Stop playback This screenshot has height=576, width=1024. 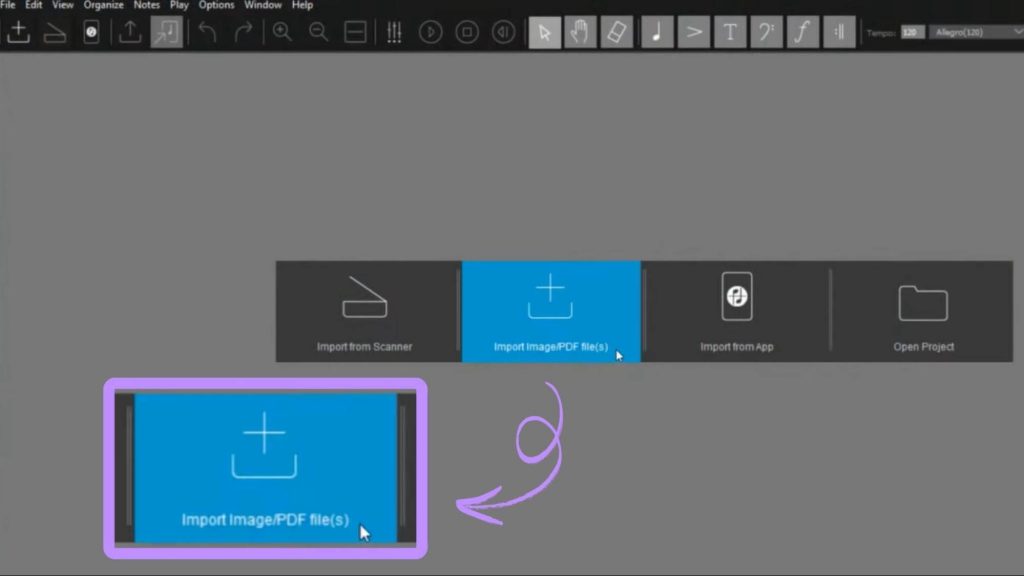click(467, 32)
